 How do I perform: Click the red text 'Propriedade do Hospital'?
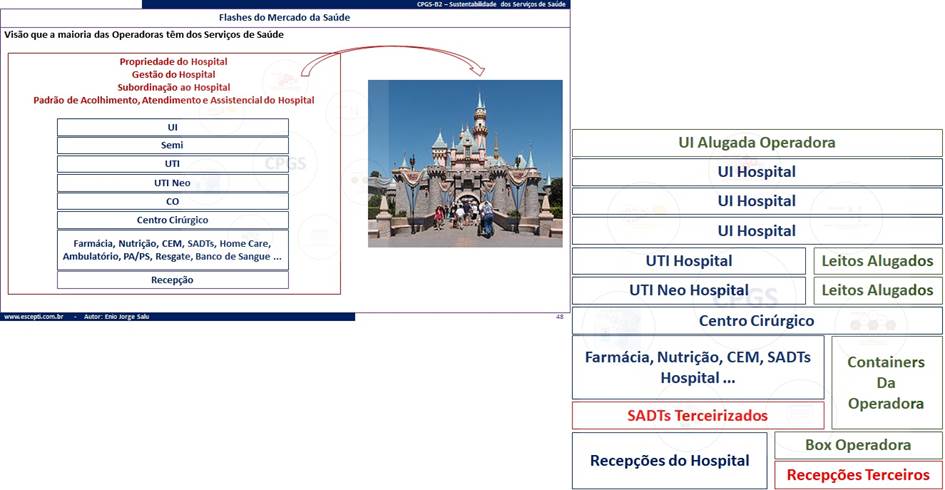pos(174,61)
